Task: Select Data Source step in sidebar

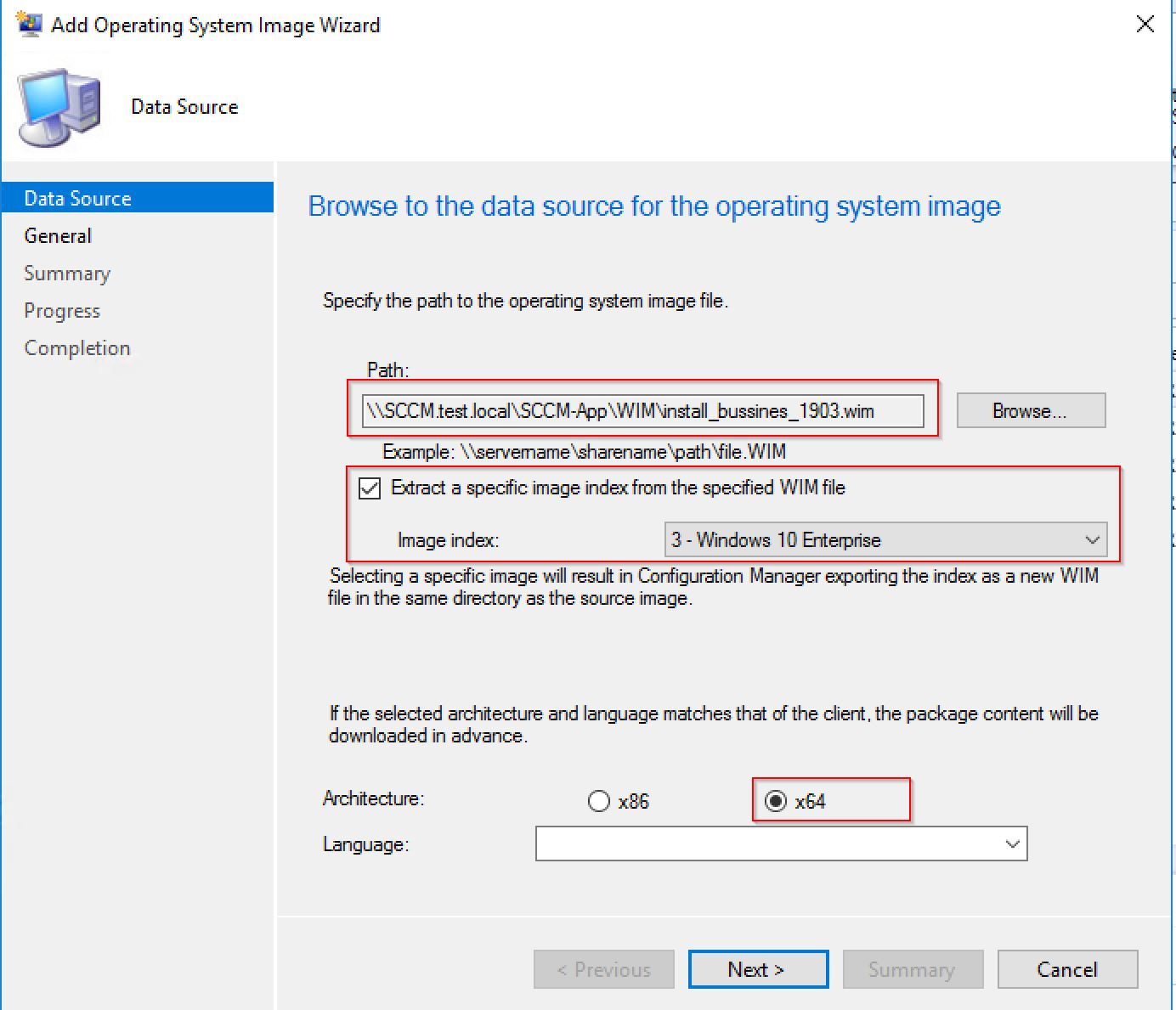Action: [x=77, y=198]
